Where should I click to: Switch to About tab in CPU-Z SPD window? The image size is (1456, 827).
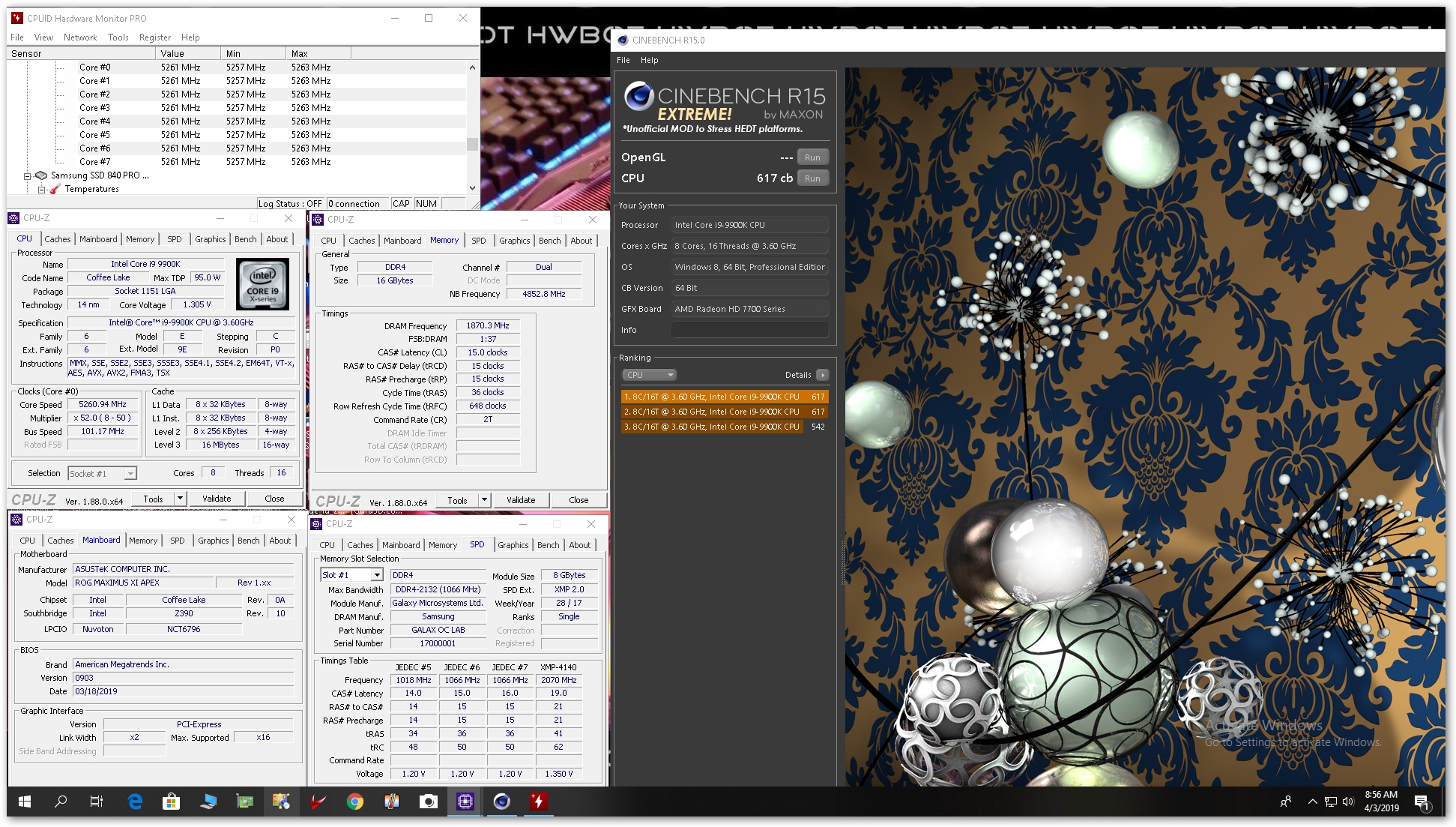tap(580, 545)
